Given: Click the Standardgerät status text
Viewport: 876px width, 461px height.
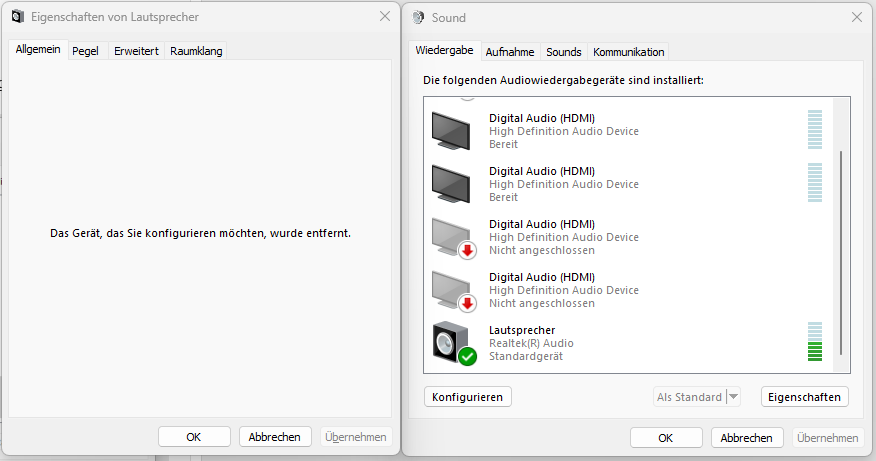Looking at the screenshot, I should pyautogui.click(x=526, y=357).
